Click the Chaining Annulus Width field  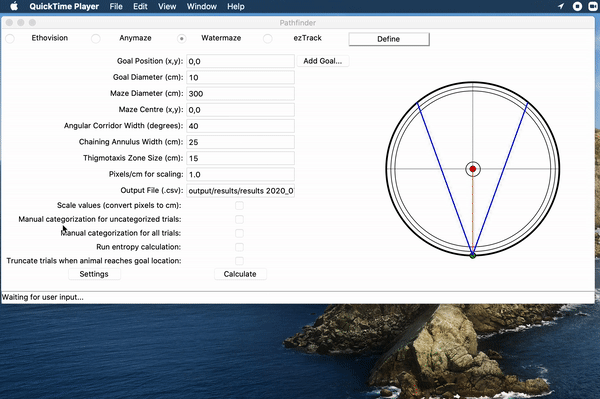(x=240, y=142)
